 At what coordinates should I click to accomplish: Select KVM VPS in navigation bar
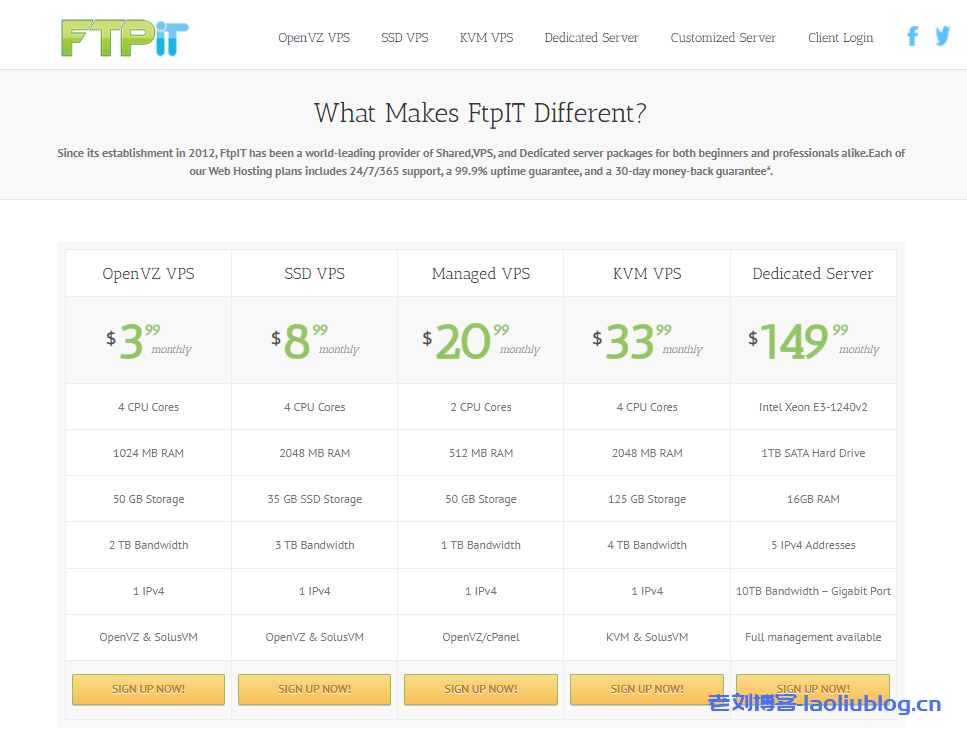tap(486, 38)
